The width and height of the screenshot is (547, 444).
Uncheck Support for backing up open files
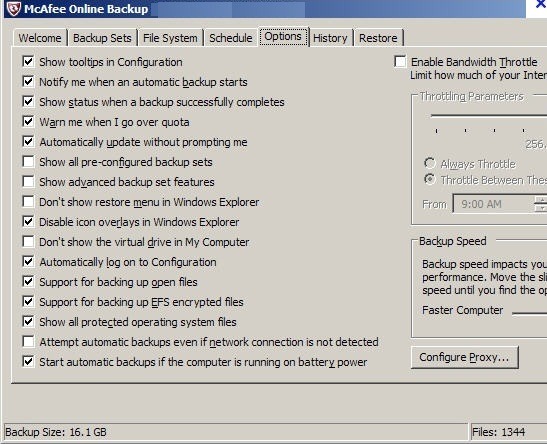coord(28,281)
